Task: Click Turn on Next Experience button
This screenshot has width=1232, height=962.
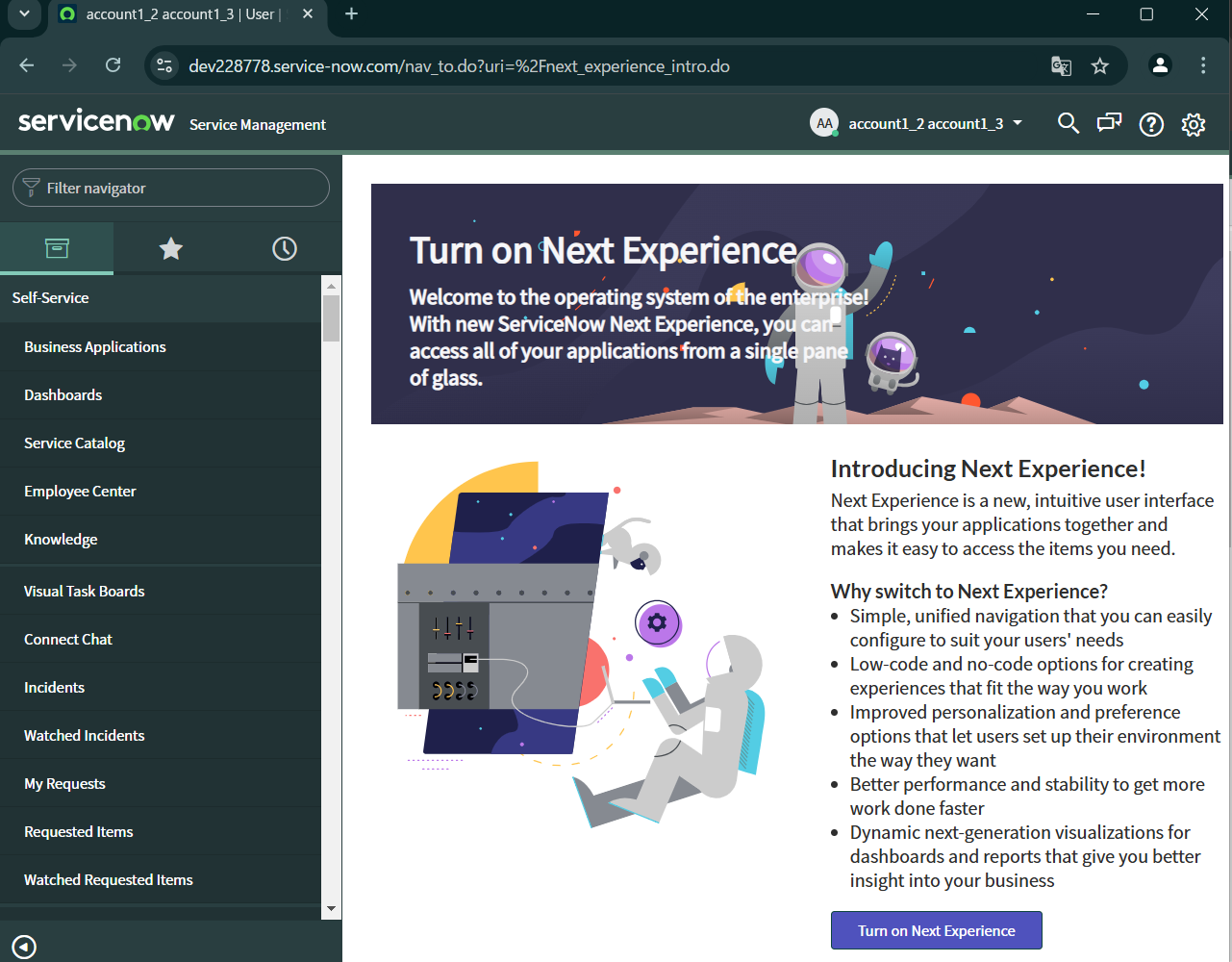Action: pos(936,930)
